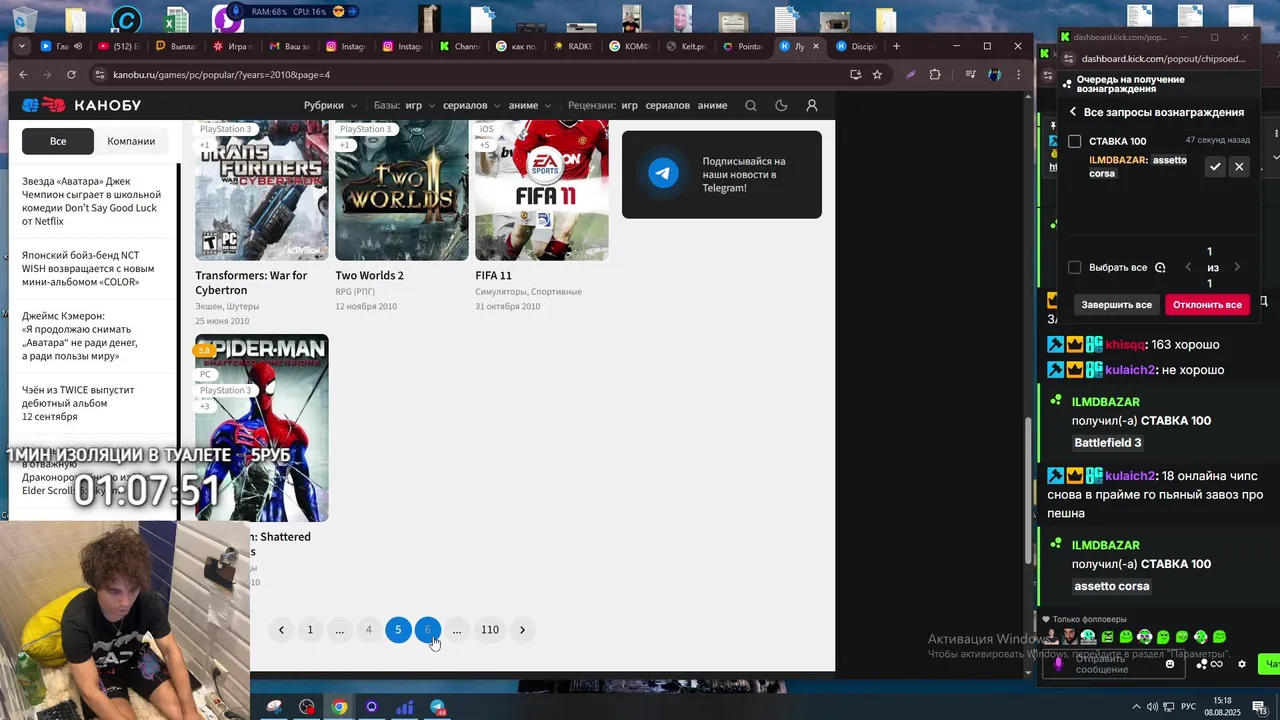Go to page 6 in pagination

click(x=427, y=630)
